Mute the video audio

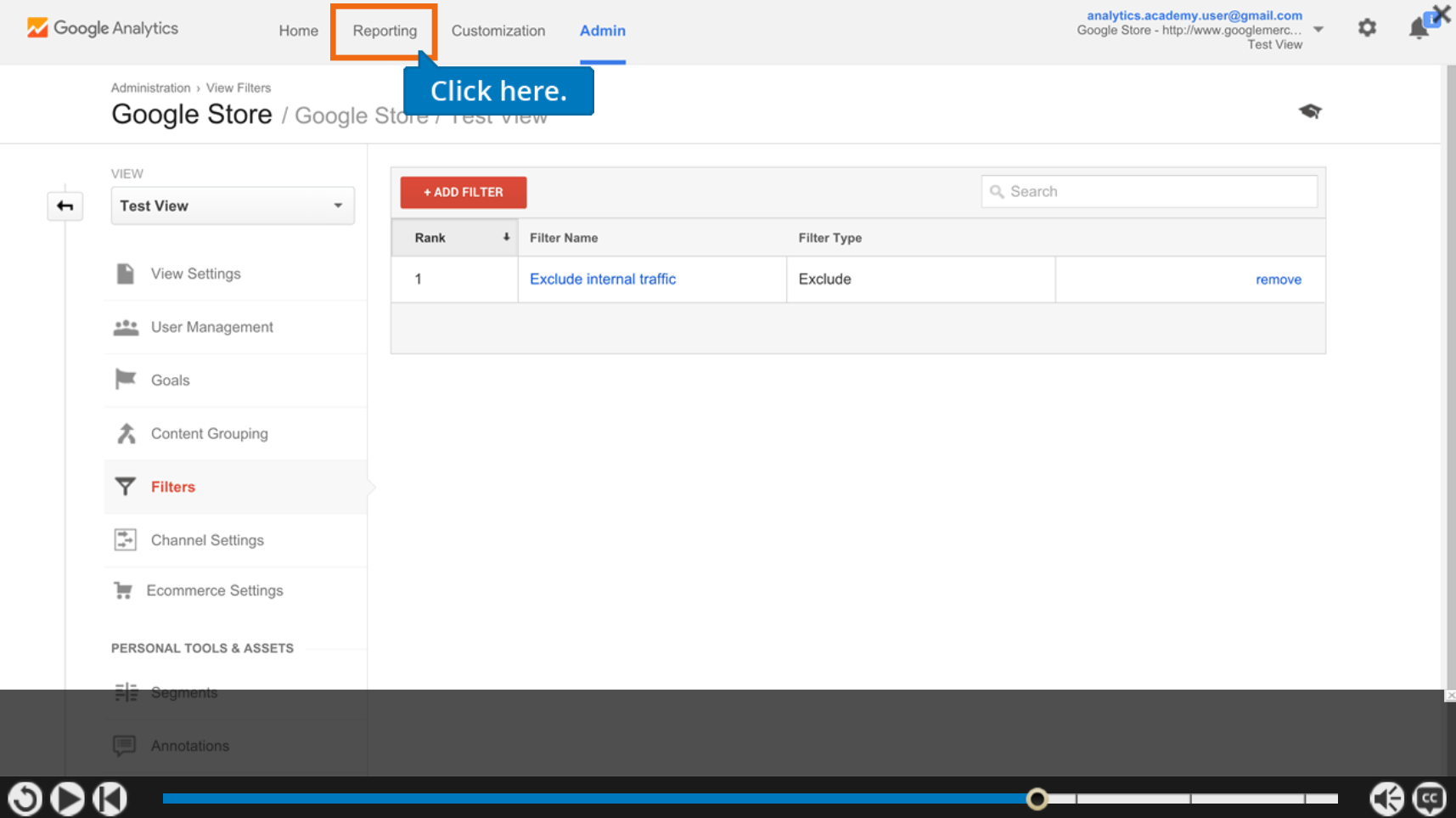[1387, 798]
